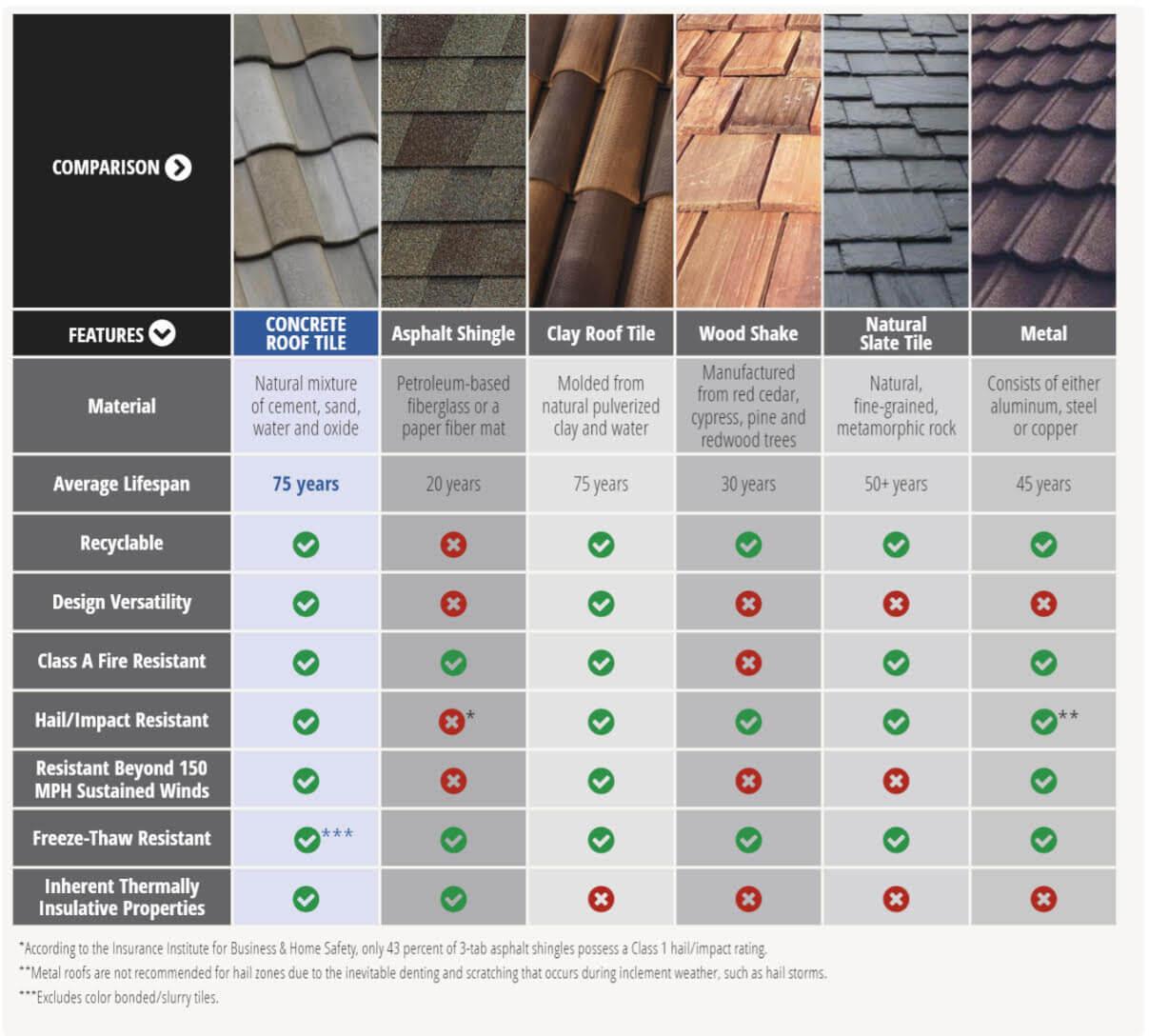This screenshot has width=1149, height=1036.
Task: Click the metal roof texture image
Action: tap(1043, 160)
